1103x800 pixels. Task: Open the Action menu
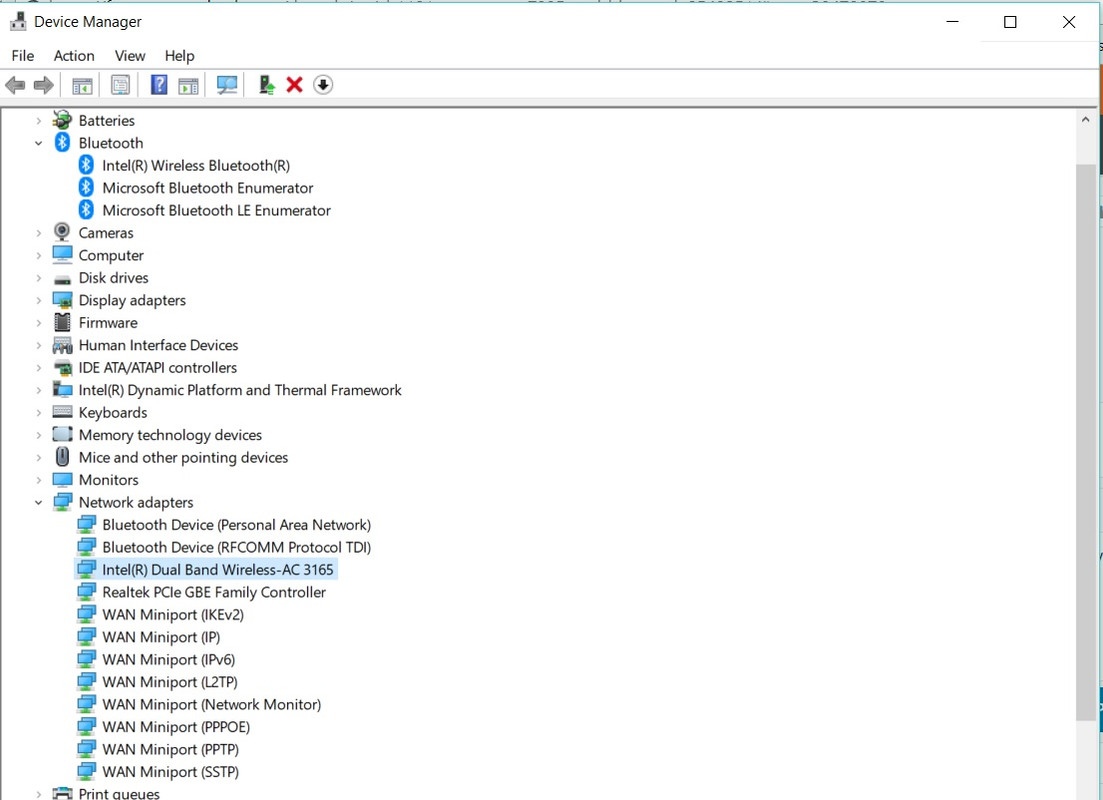(74, 56)
